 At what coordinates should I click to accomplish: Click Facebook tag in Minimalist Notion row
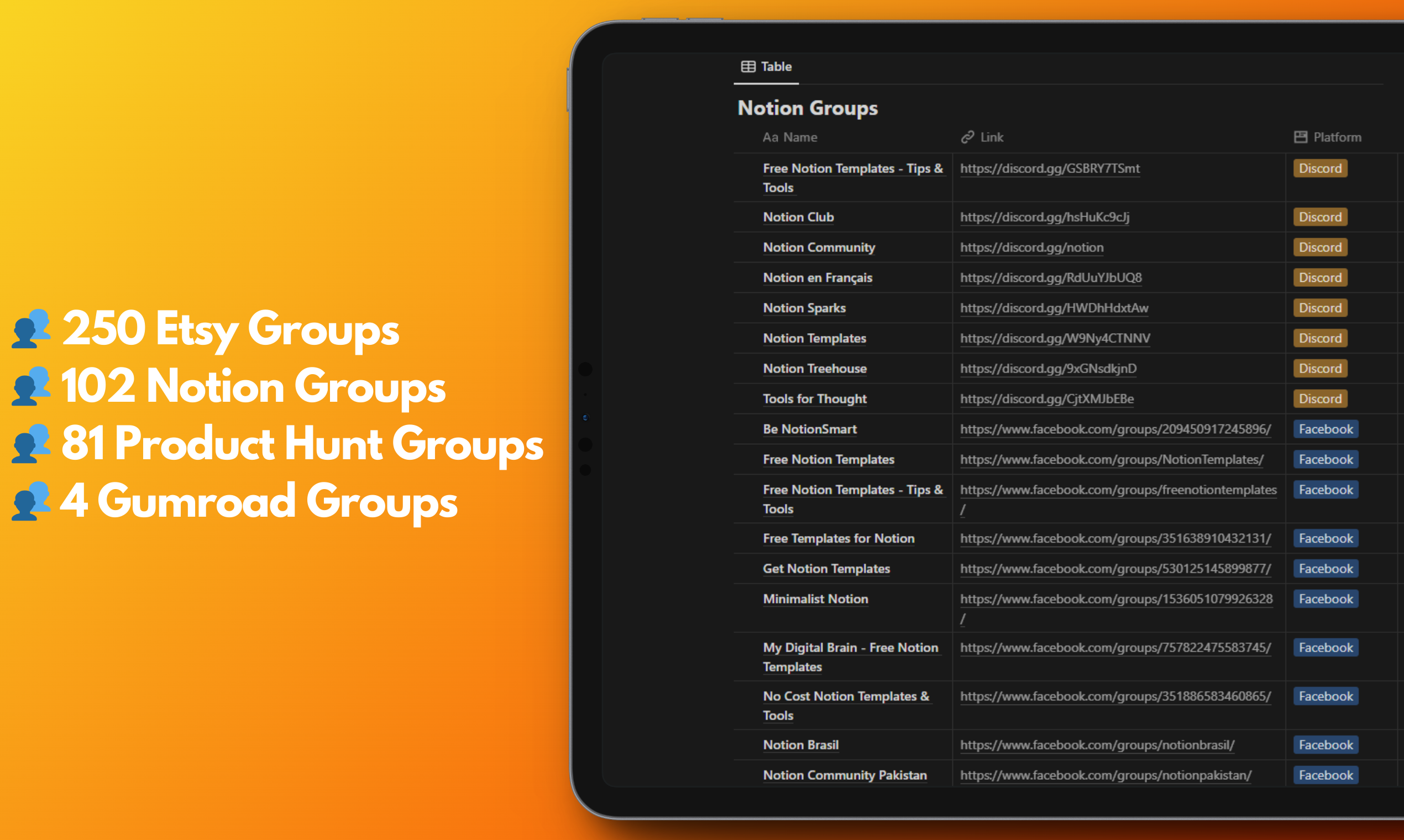click(x=1326, y=599)
